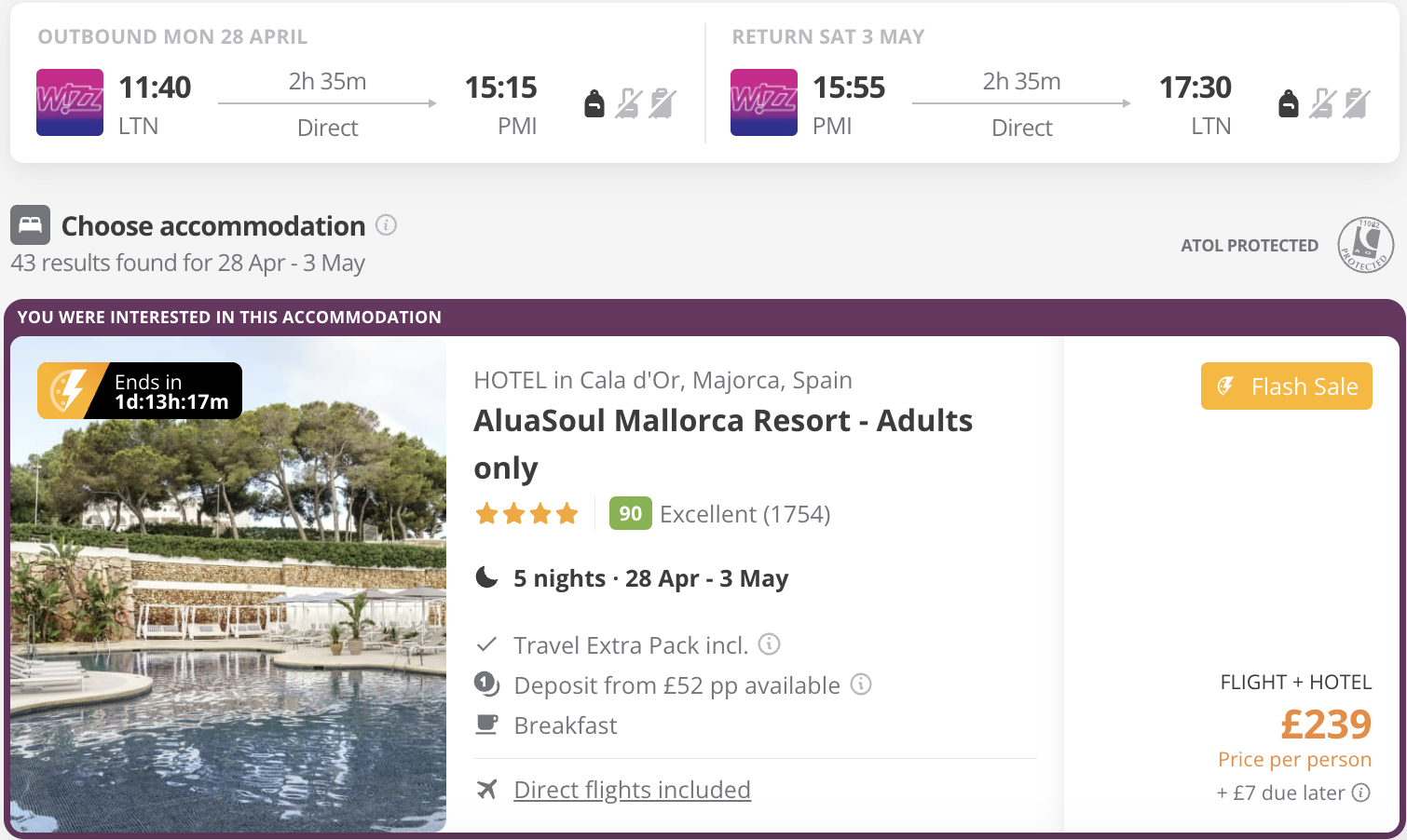This screenshot has width=1407, height=840.
Task: Click the outbound small bag included icon
Action: click(594, 103)
